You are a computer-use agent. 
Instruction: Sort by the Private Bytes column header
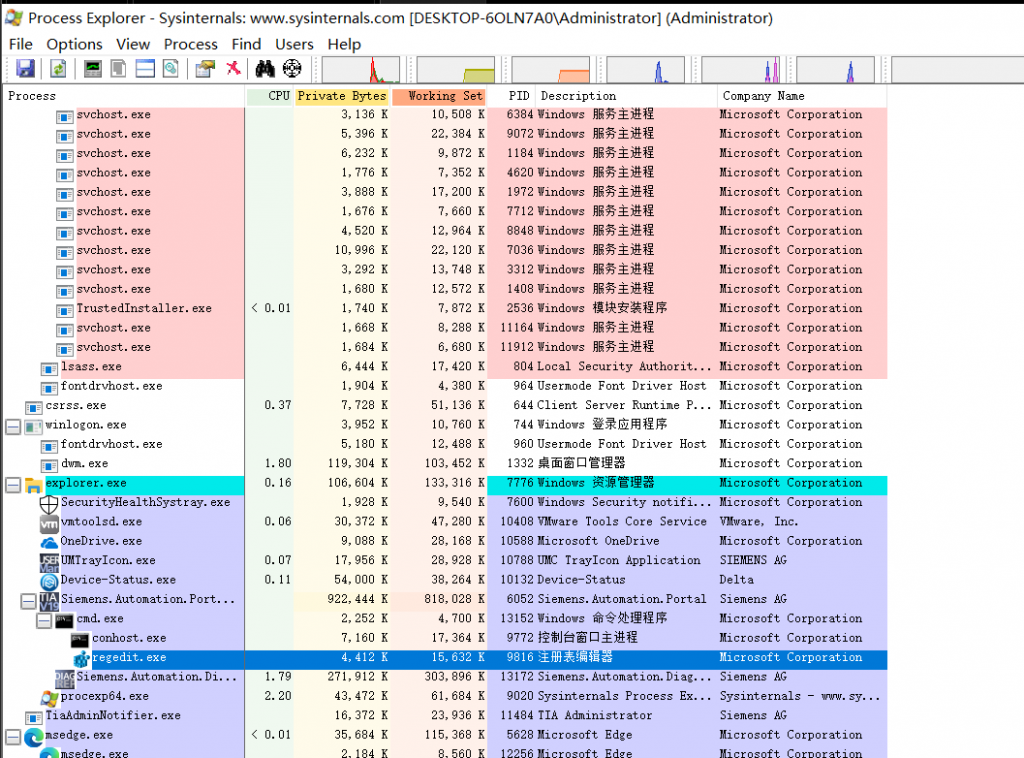pyautogui.click(x=342, y=96)
